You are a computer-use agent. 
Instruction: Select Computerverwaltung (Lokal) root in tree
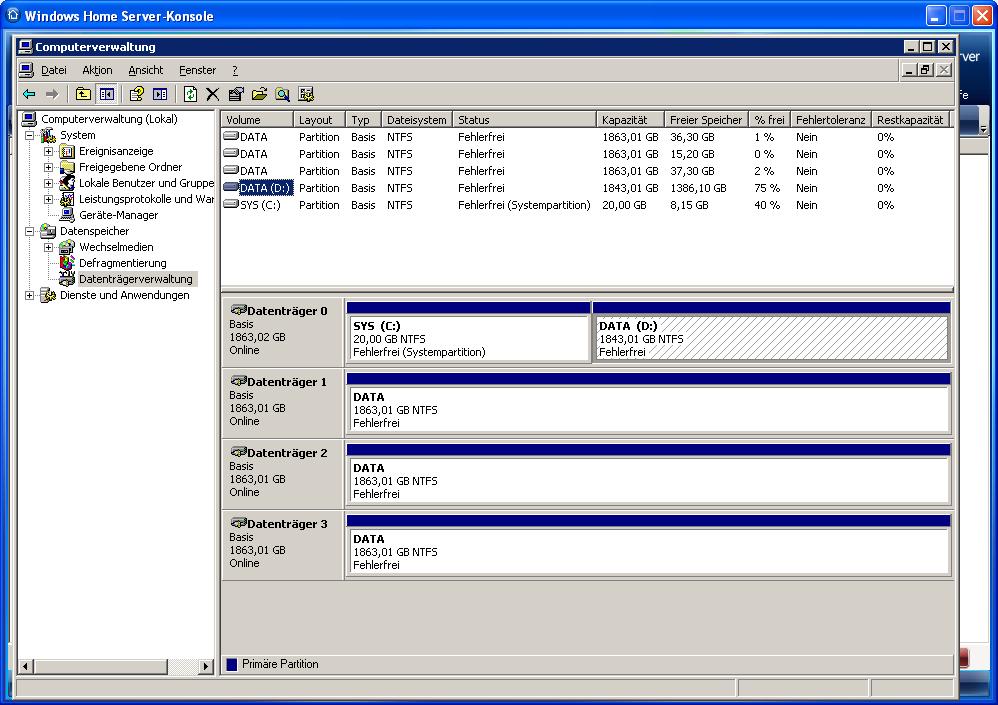[109, 119]
